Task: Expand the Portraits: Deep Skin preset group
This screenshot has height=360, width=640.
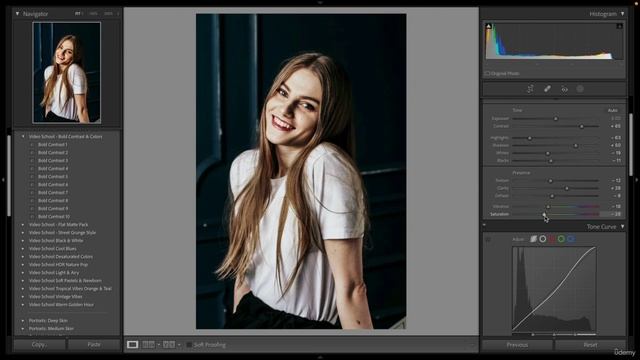Action: [x=23, y=320]
